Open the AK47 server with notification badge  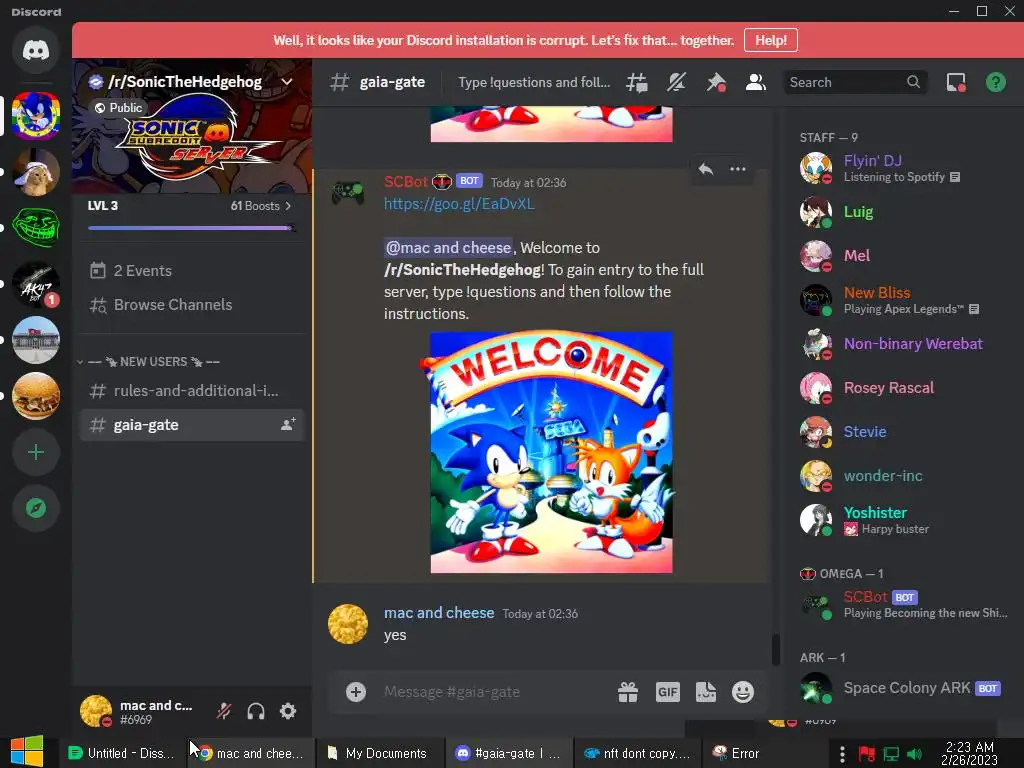pyautogui.click(x=36, y=284)
